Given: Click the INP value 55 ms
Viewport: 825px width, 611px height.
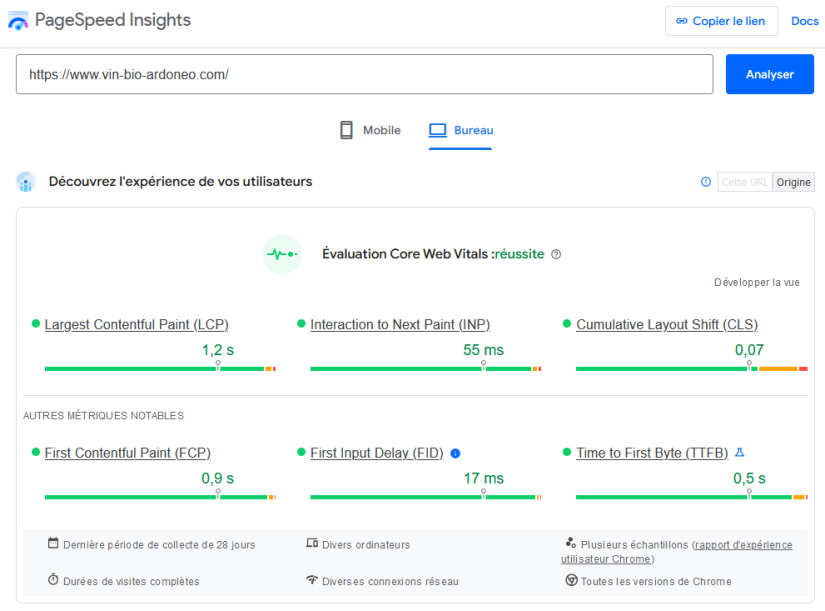Looking at the screenshot, I should [484, 350].
